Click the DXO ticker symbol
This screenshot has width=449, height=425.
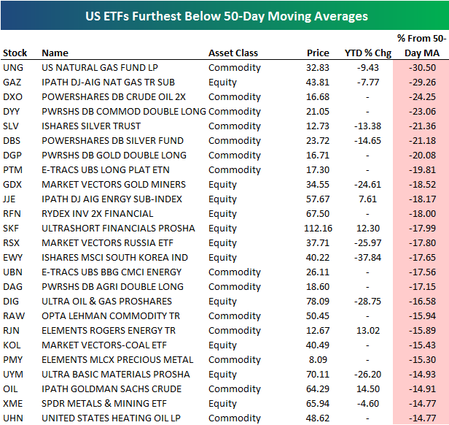point(13,97)
